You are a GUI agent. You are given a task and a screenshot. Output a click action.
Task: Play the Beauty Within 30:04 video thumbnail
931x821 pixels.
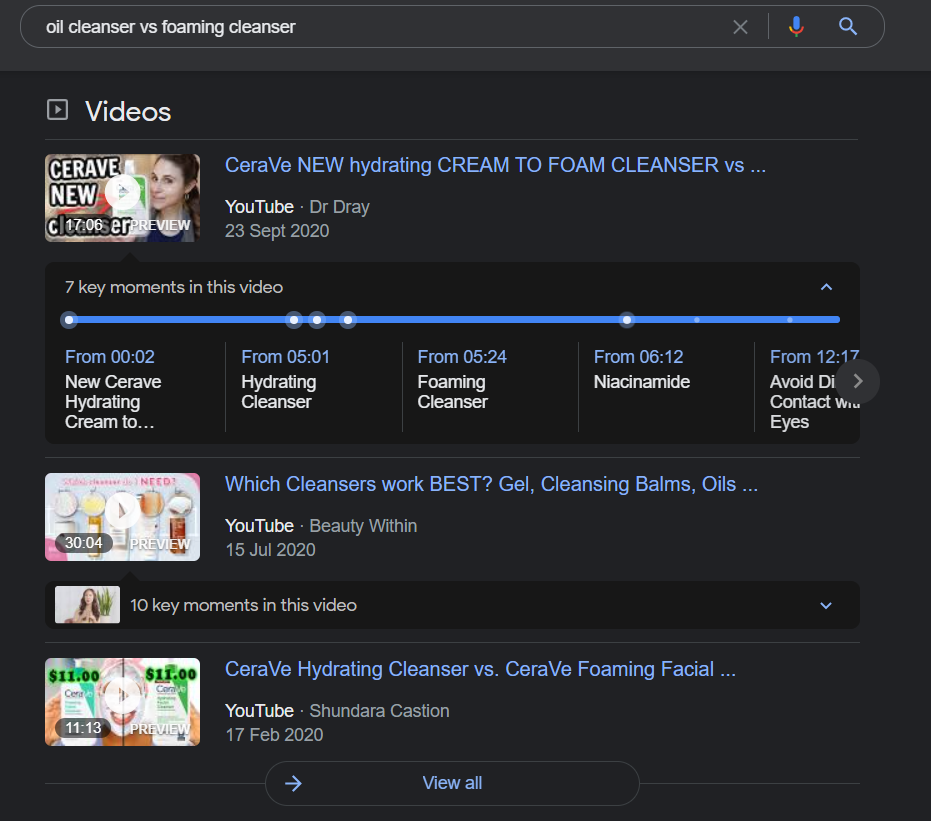pyautogui.click(x=122, y=517)
